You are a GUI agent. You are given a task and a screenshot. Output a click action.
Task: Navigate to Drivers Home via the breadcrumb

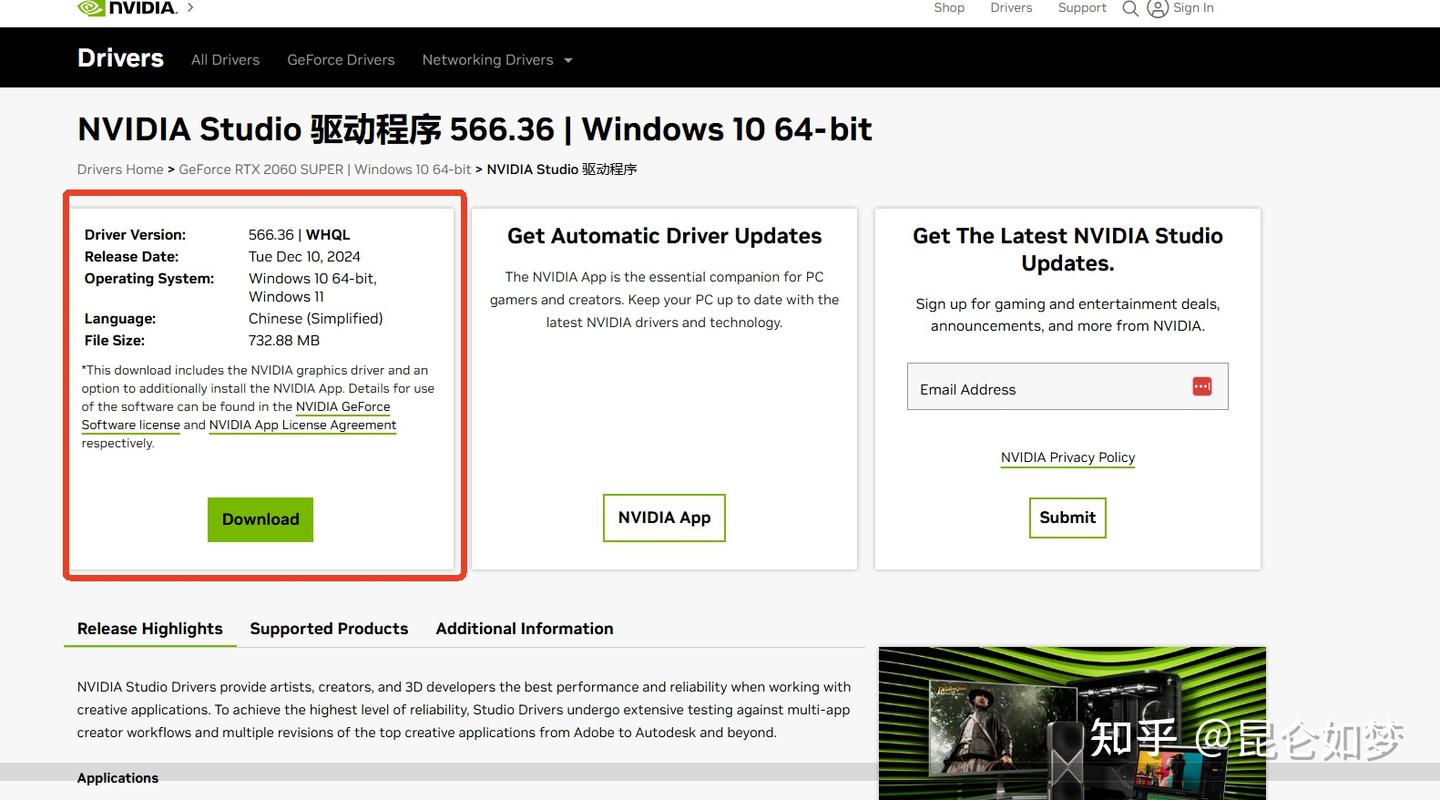tap(120, 169)
